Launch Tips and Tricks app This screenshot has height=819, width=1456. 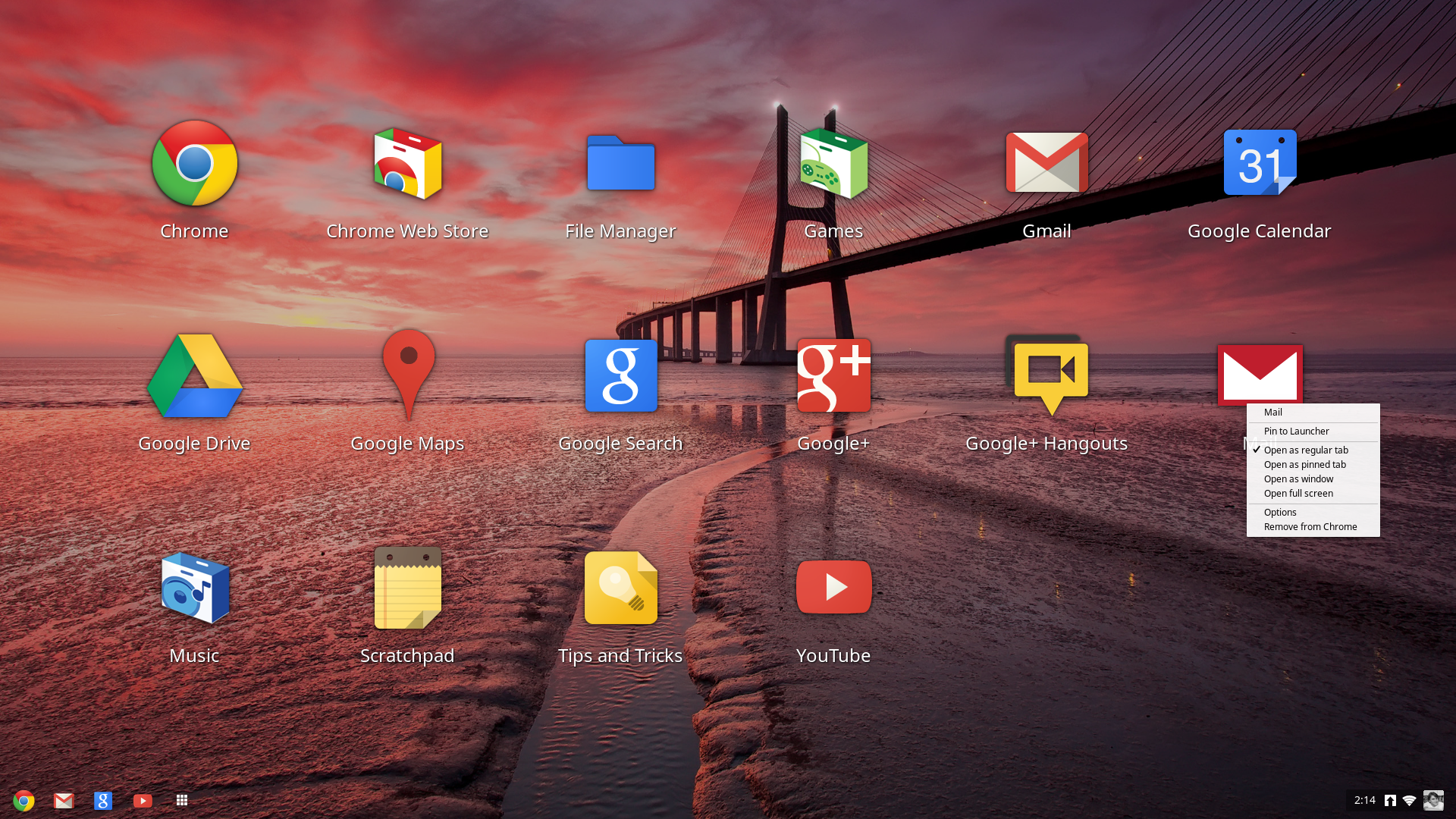click(620, 589)
